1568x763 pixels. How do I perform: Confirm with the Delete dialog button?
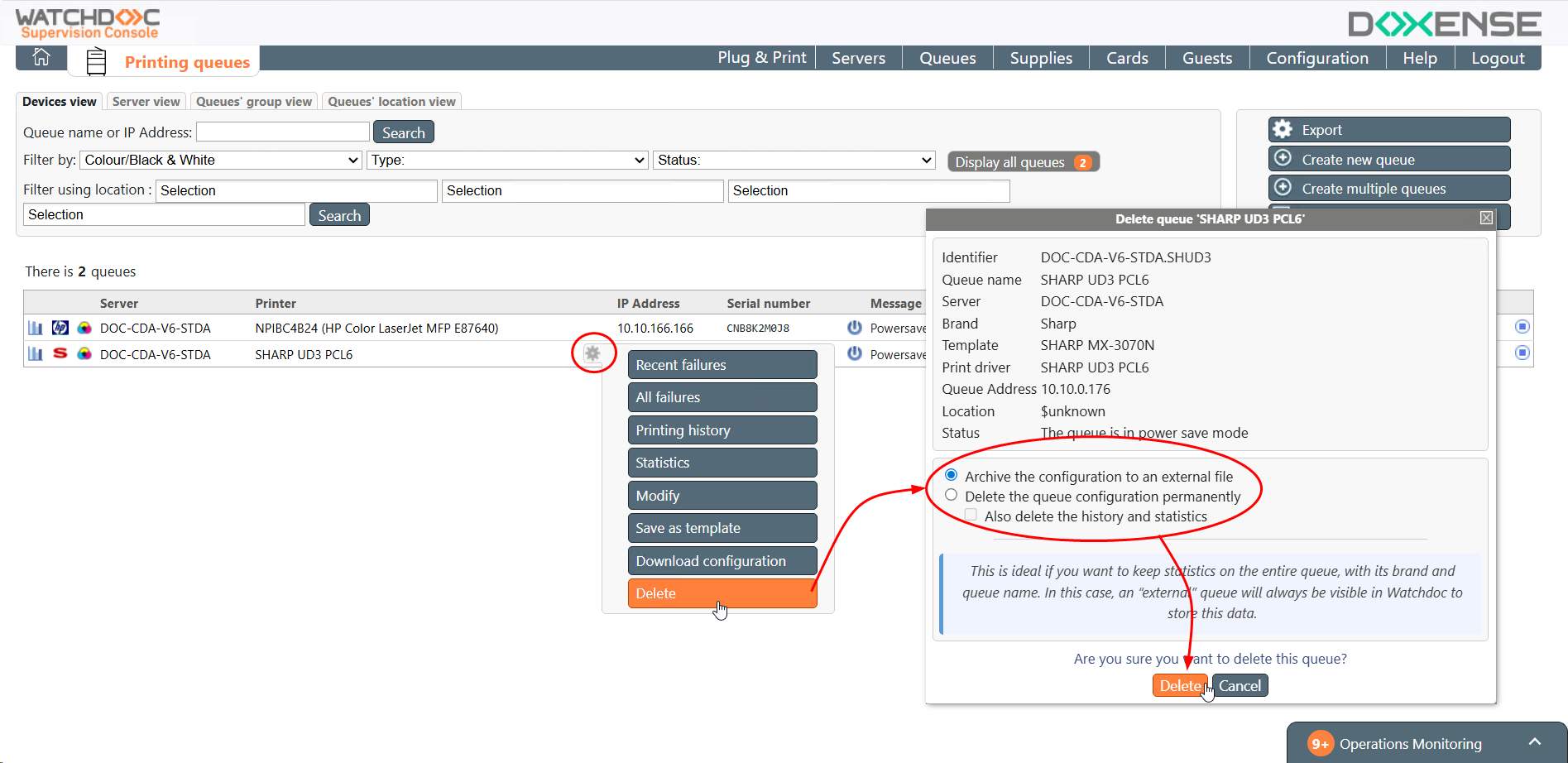pos(1181,685)
